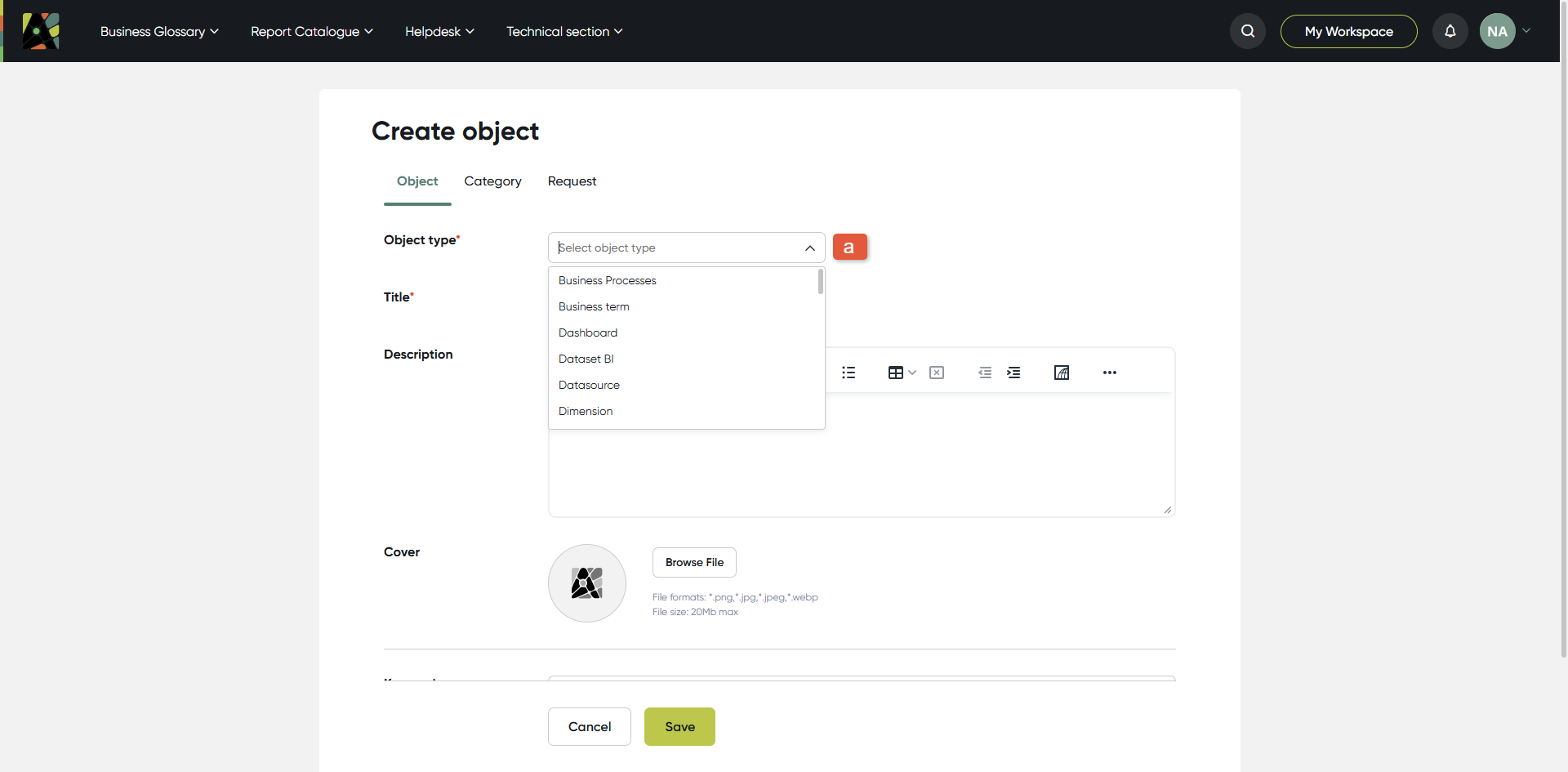Click the NA user avatar
The image size is (1568, 772).
(1498, 31)
